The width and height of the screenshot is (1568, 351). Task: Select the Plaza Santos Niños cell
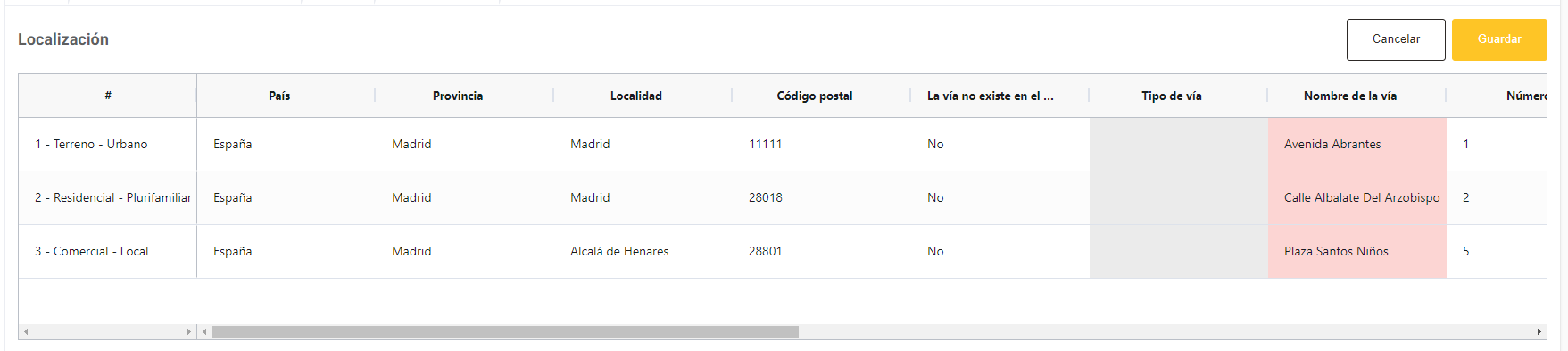(x=1356, y=251)
